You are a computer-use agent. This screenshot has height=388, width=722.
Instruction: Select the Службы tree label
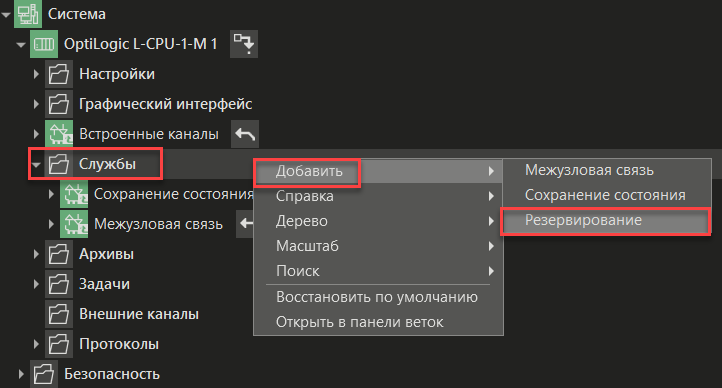coord(107,164)
